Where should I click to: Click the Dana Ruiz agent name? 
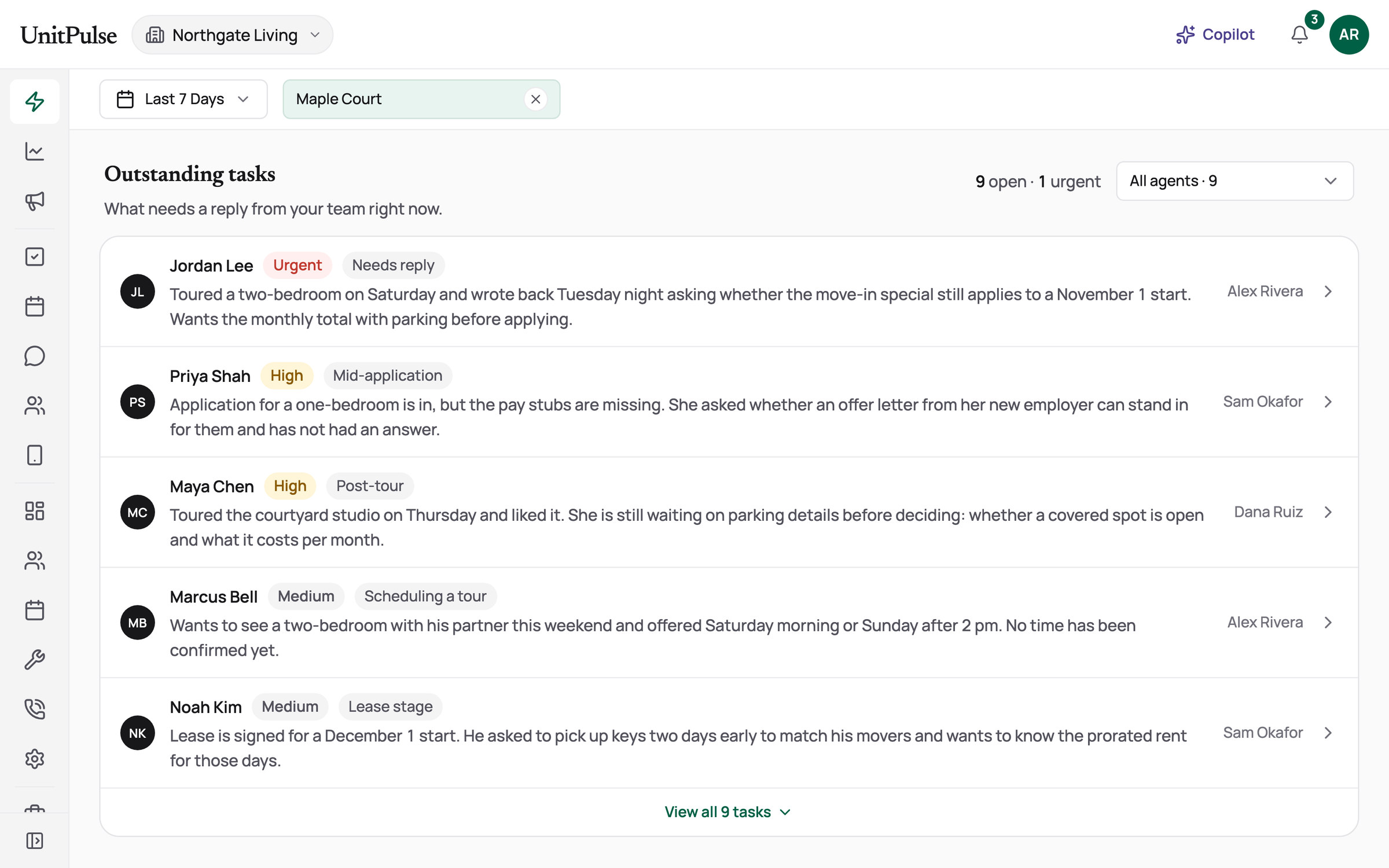(1268, 512)
